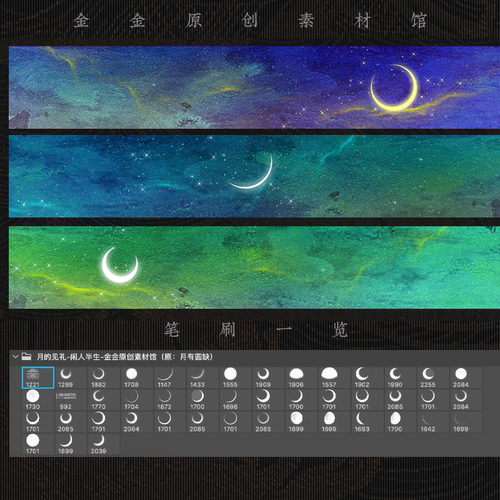Select the brush preset labeled 1221
The width and height of the screenshot is (500, 500).
(x=38, y=378)
